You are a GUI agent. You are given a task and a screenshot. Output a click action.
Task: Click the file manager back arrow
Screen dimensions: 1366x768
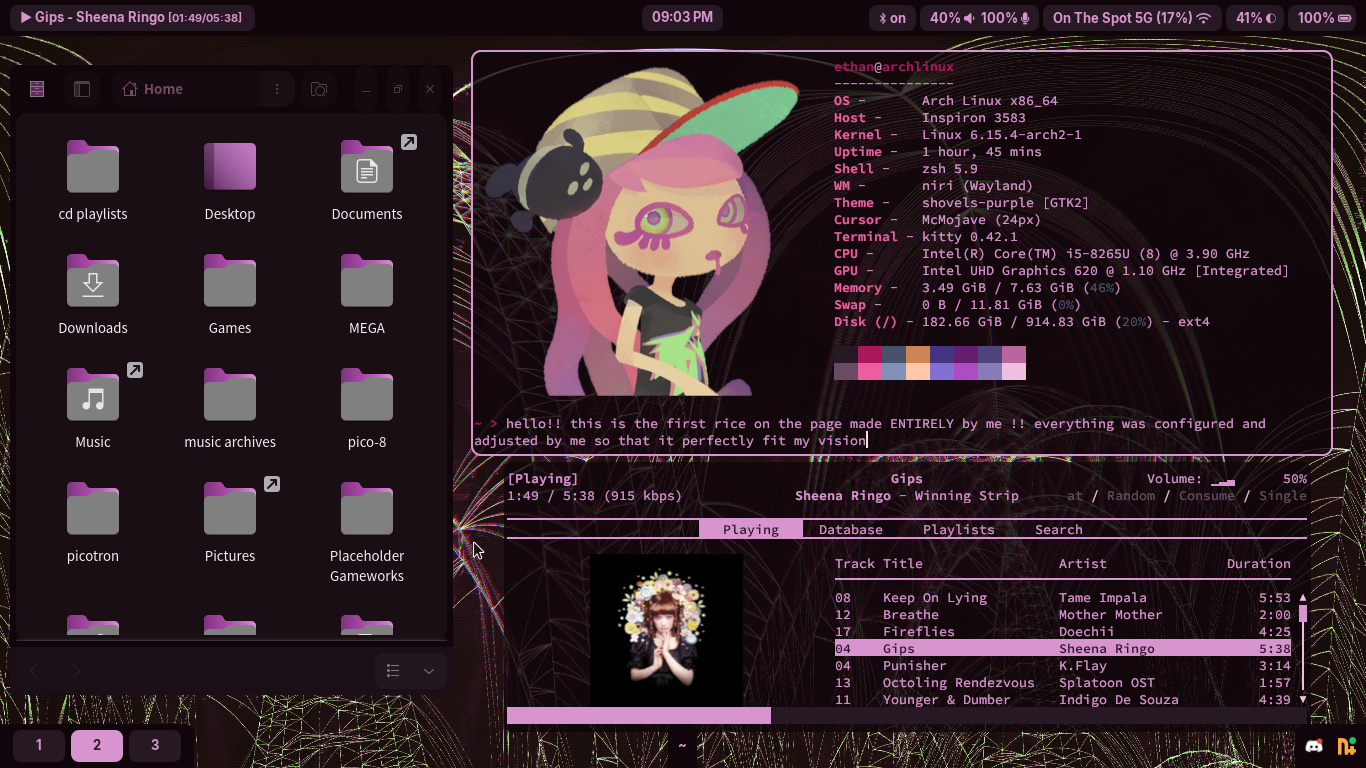click(x=34, y=671)
